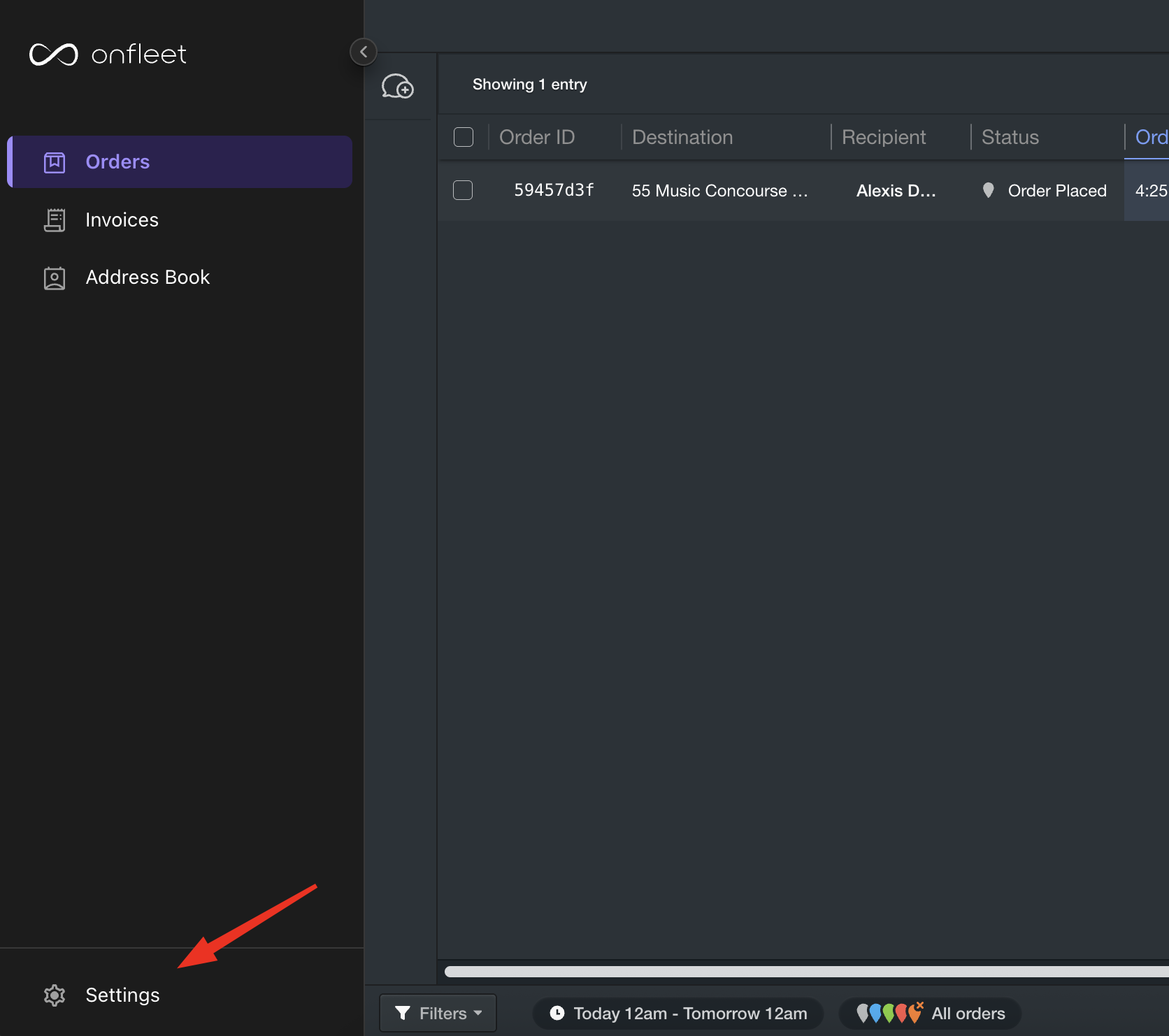Click the funnel filter icon

click(x=403, y=1013)
